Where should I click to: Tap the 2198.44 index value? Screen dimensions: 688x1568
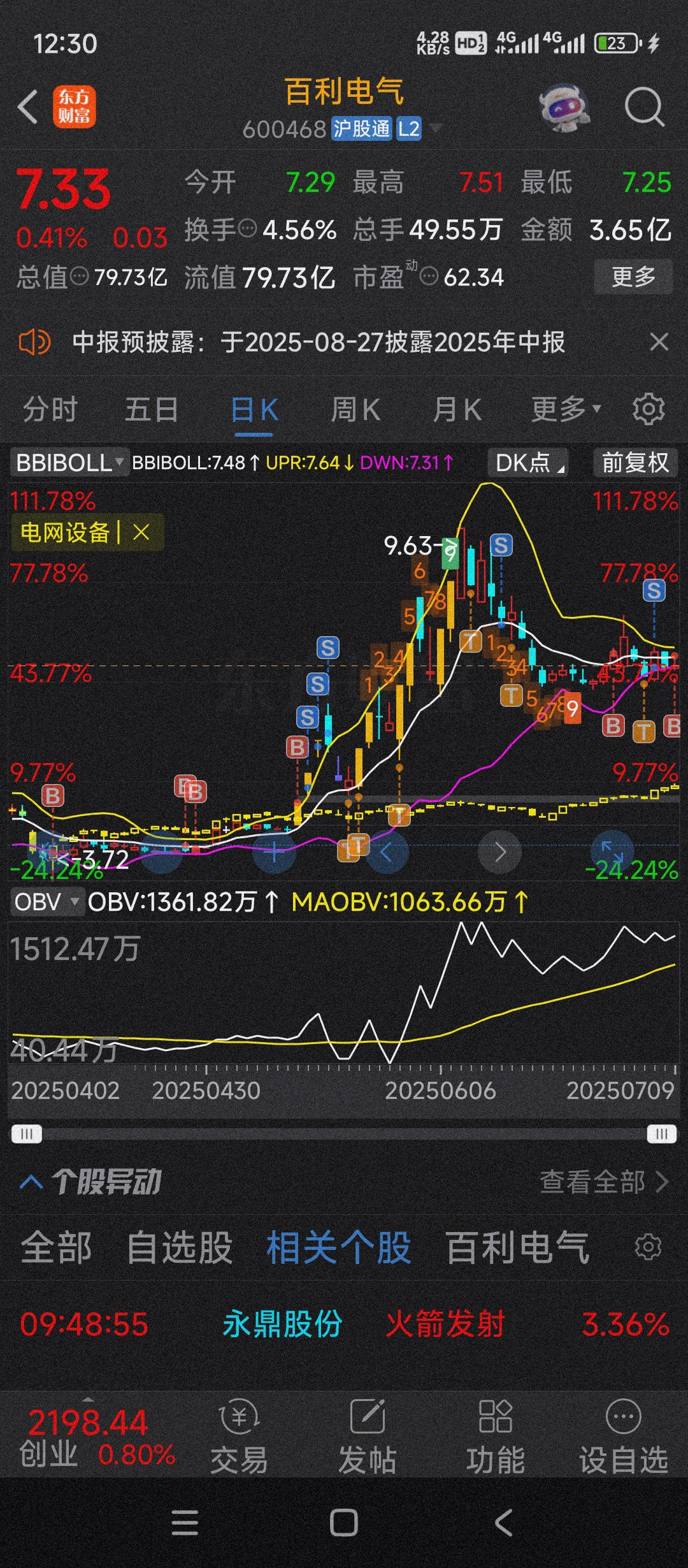(88, 1423)
